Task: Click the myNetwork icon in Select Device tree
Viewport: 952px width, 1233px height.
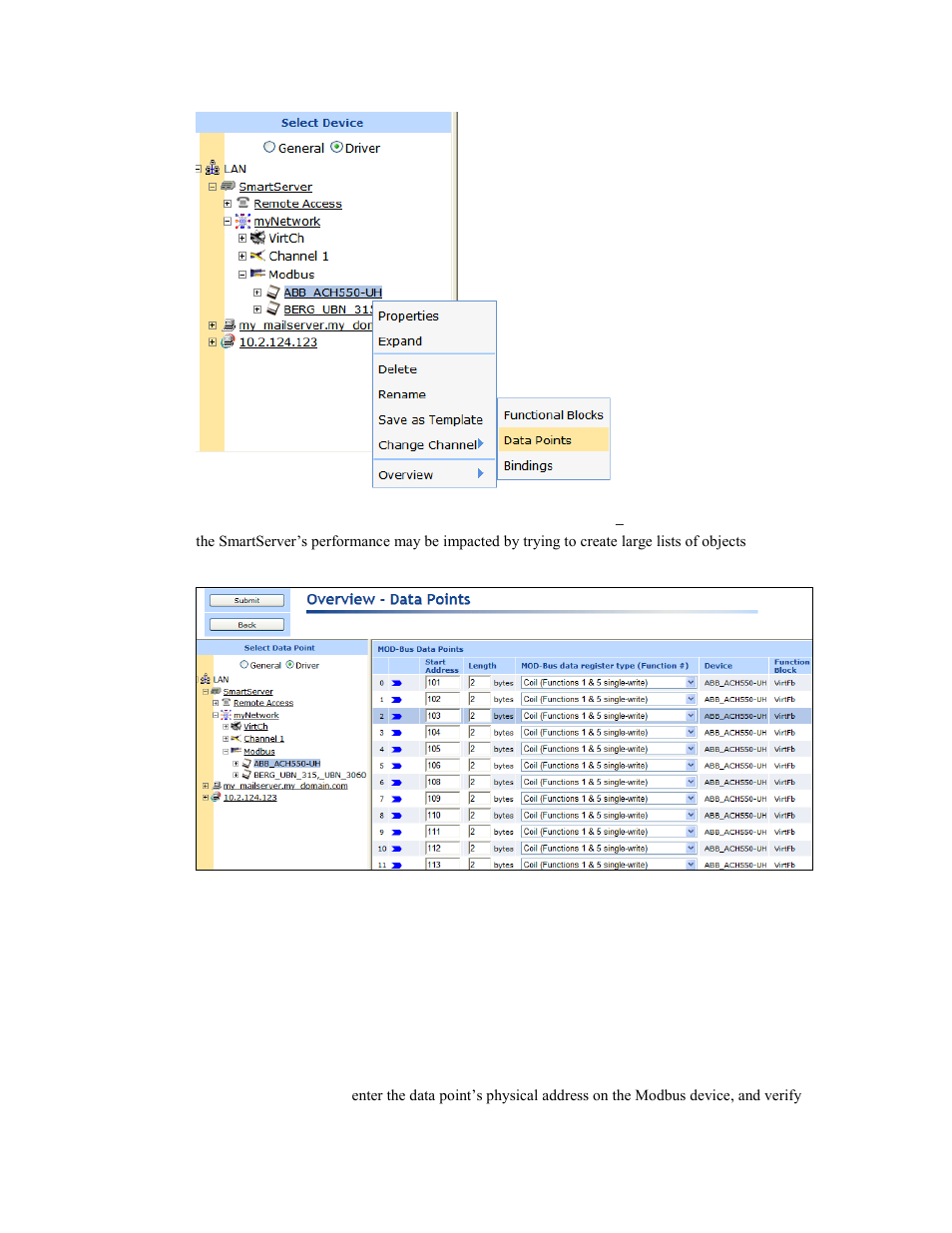Action: pyautogui.click(x=242, y=221)
